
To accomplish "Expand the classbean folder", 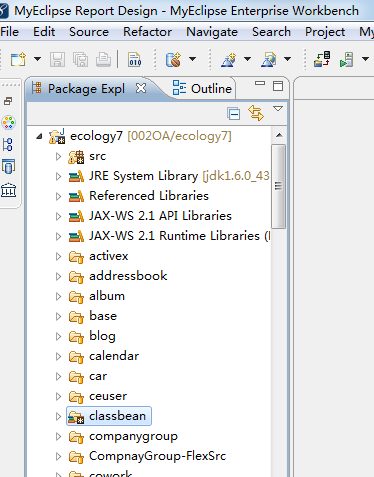I will [x=58, y=416].
